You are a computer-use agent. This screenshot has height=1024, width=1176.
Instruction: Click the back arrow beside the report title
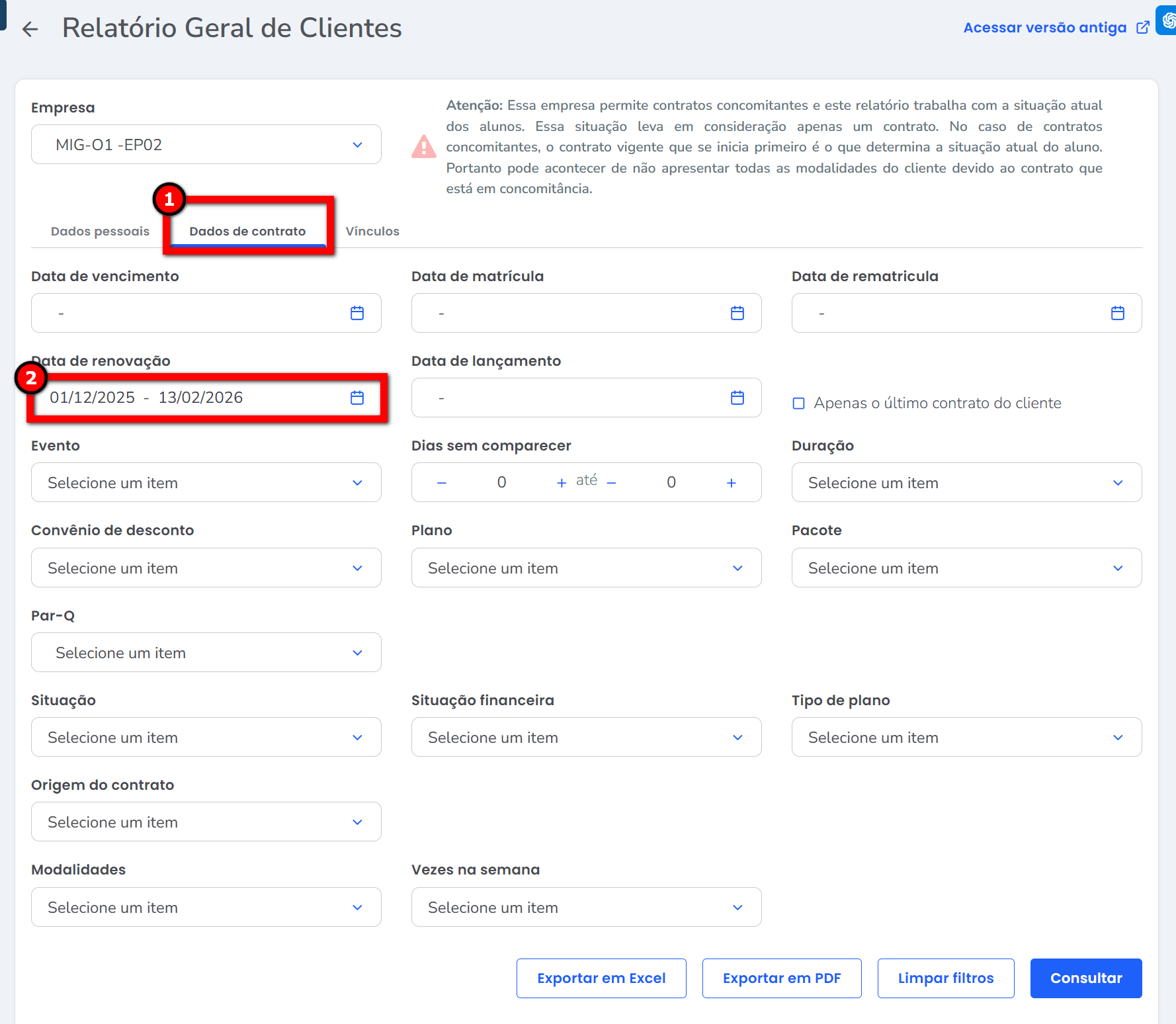tap(30, 29)
